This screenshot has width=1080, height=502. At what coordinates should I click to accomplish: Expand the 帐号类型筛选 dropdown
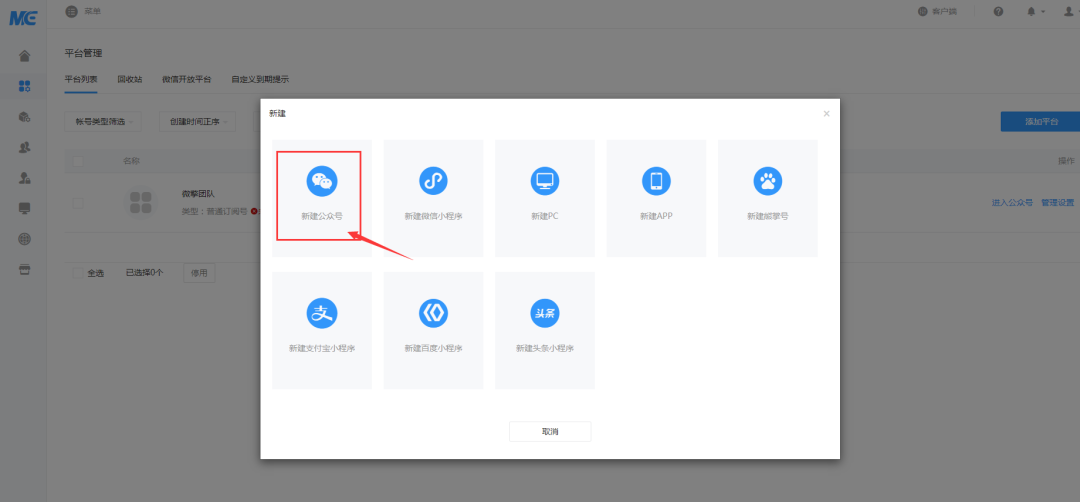102,122
